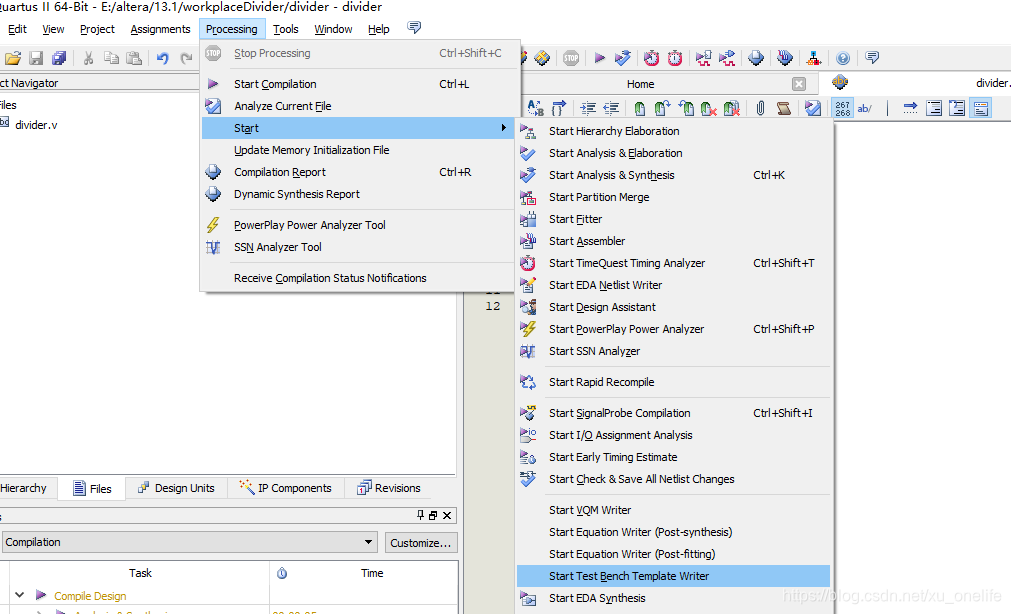
Task: Click the analyze current file editor icon
Action: pos(813,108)
